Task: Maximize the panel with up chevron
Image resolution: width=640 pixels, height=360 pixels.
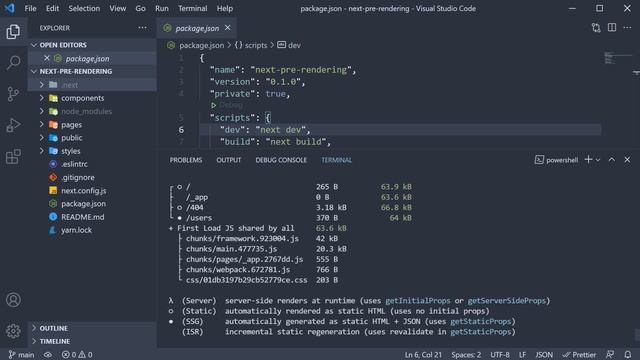Action: [612, 160]
